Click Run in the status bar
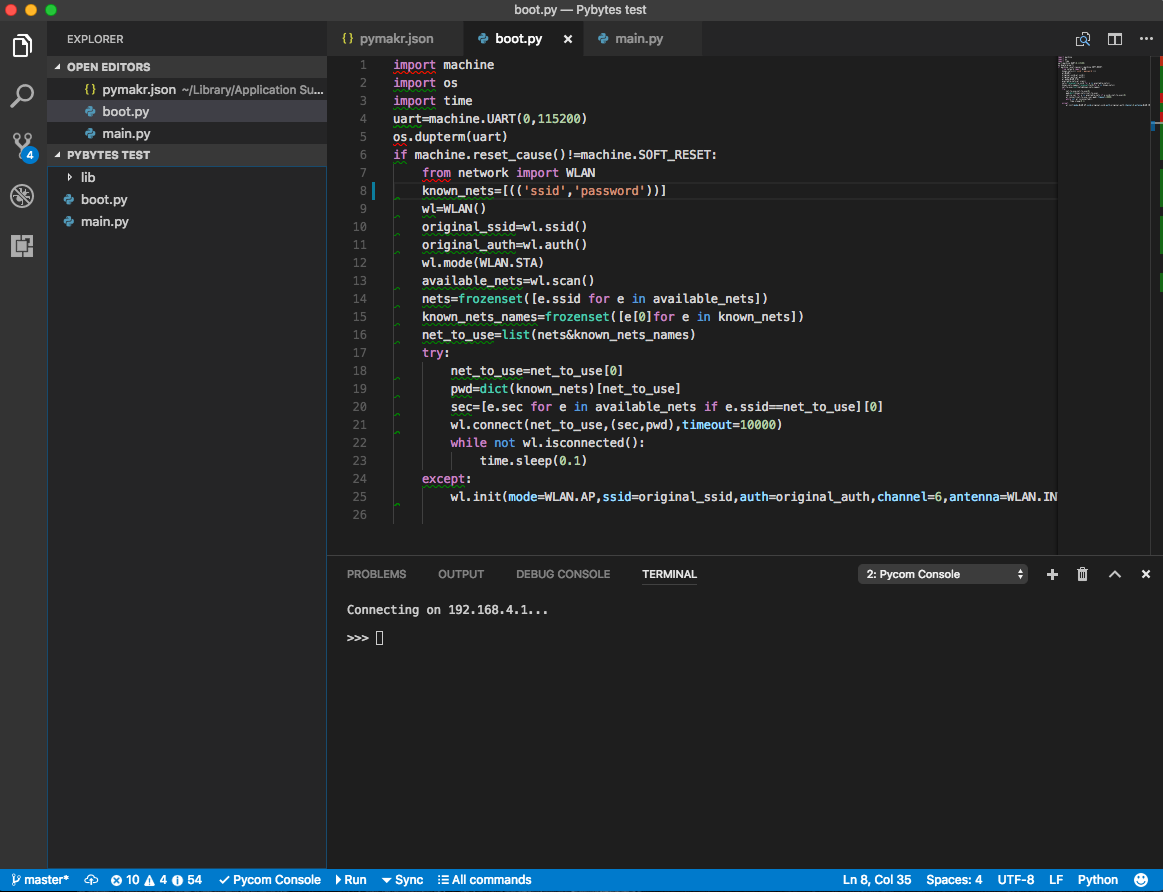The width and height of the screenshot is (1163, 892). click(x=350, y=880)
